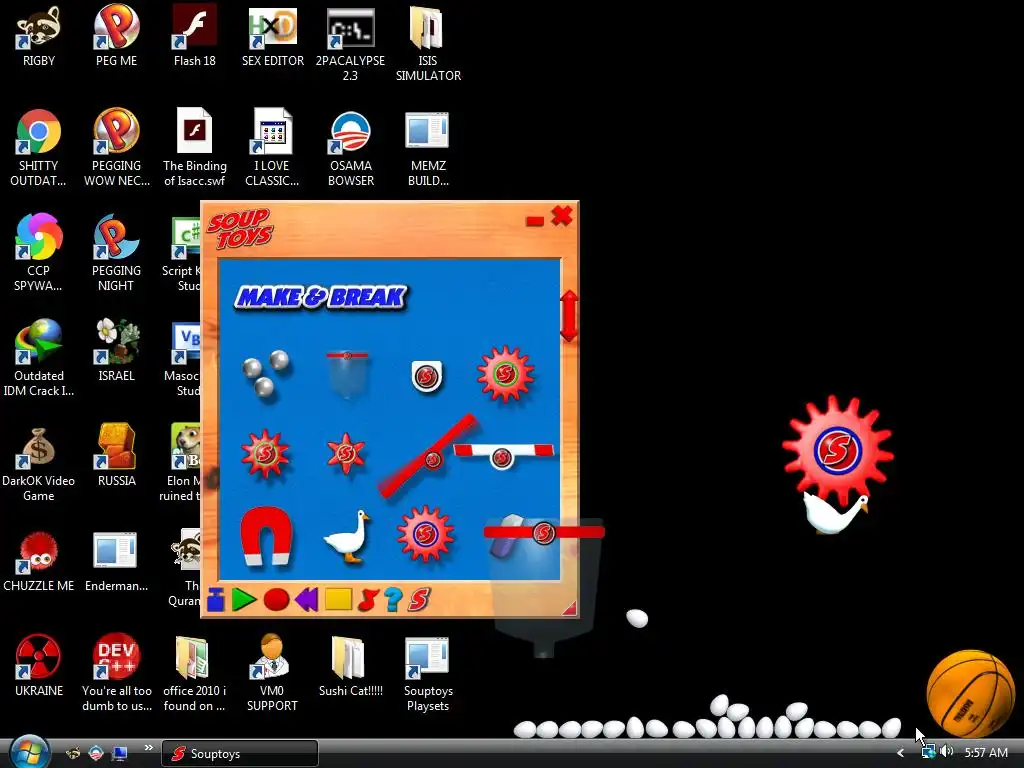Click the red S logo in Souptoys toolbar
The height and width of the screenshot is (768, 1024).
point(419,600)
